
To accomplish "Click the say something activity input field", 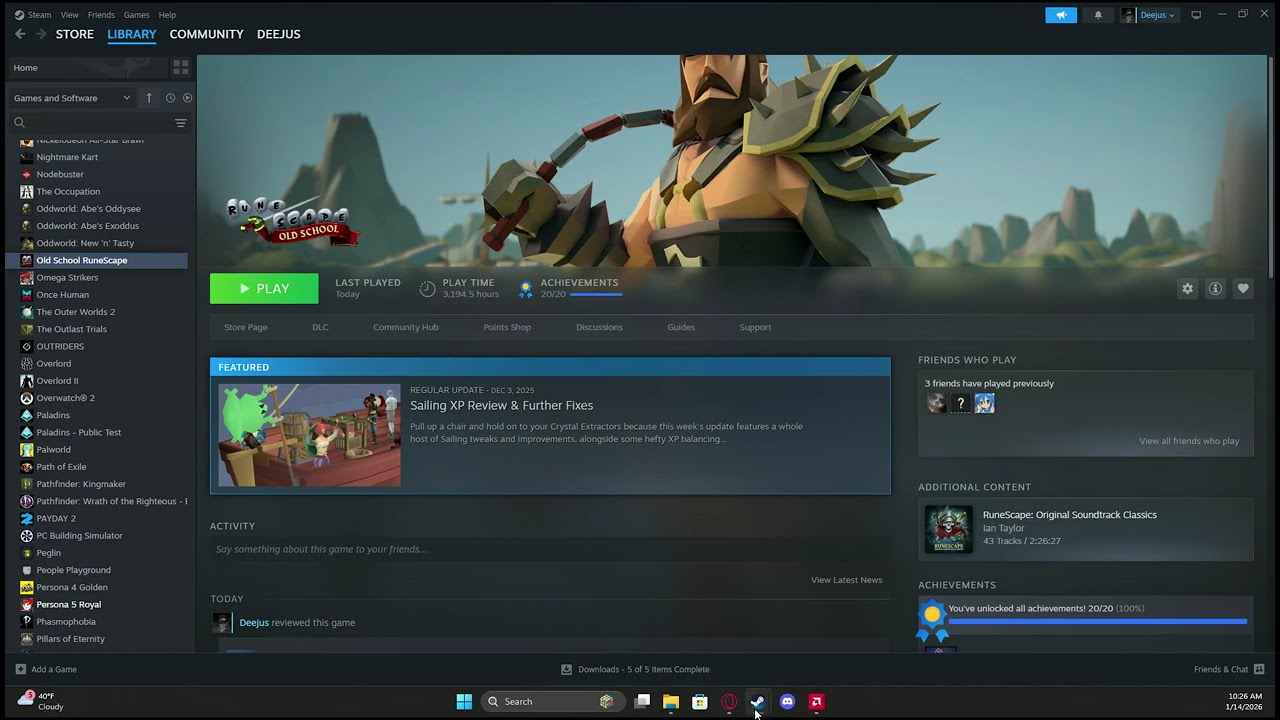I will pyautogui.click(x=550, y=549).
